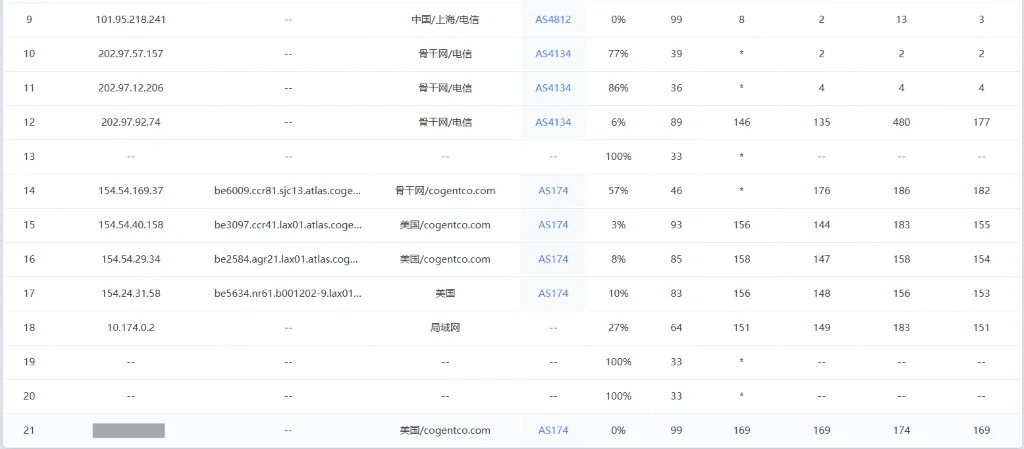
Task: Click 美国/cogentco.com in hop 16 row
Action: (445, 259)
